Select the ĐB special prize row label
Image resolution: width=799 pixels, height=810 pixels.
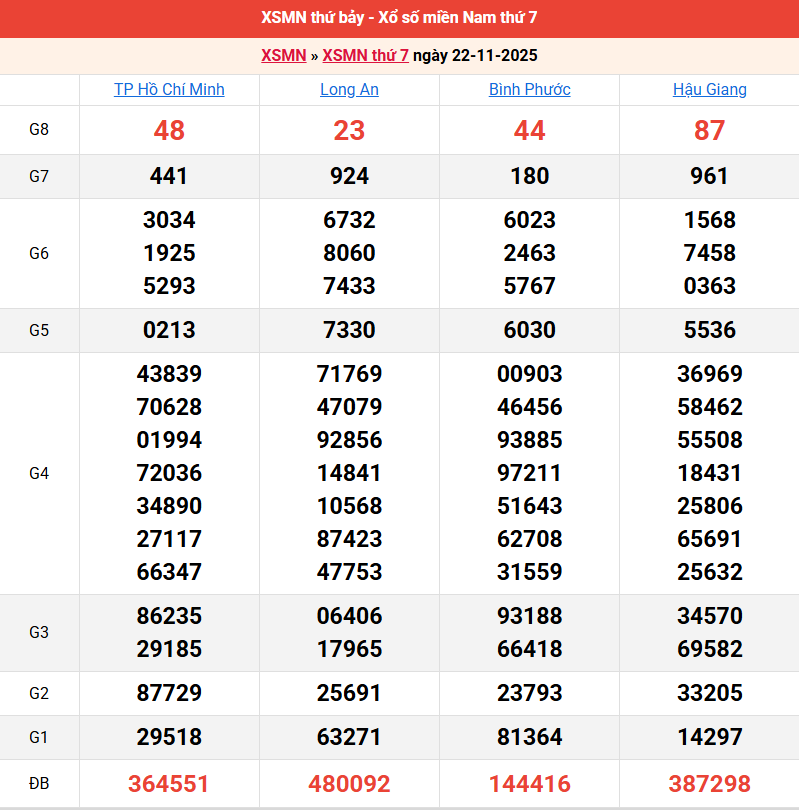(x=39, y=783)
